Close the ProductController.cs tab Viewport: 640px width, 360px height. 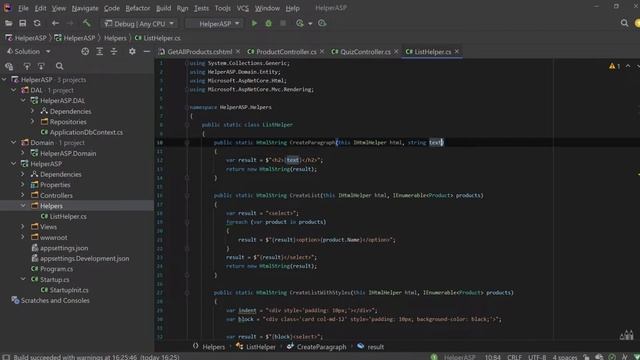pos(322,51)
